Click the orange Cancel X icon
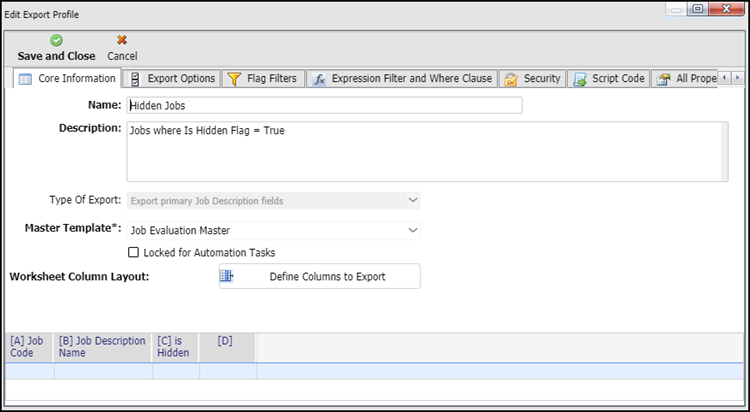Viewport: 750px width, 412px height. click(122, 40)
